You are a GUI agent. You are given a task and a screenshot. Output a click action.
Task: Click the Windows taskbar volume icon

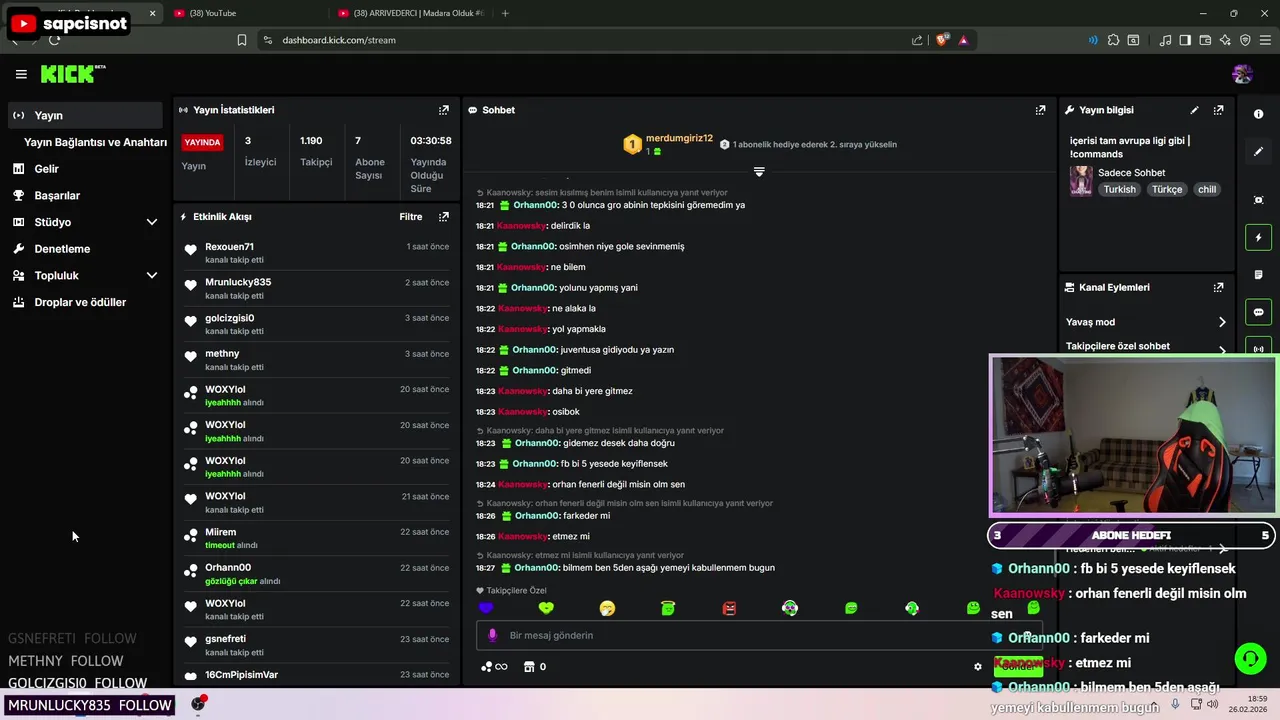tap(1212, 704)
